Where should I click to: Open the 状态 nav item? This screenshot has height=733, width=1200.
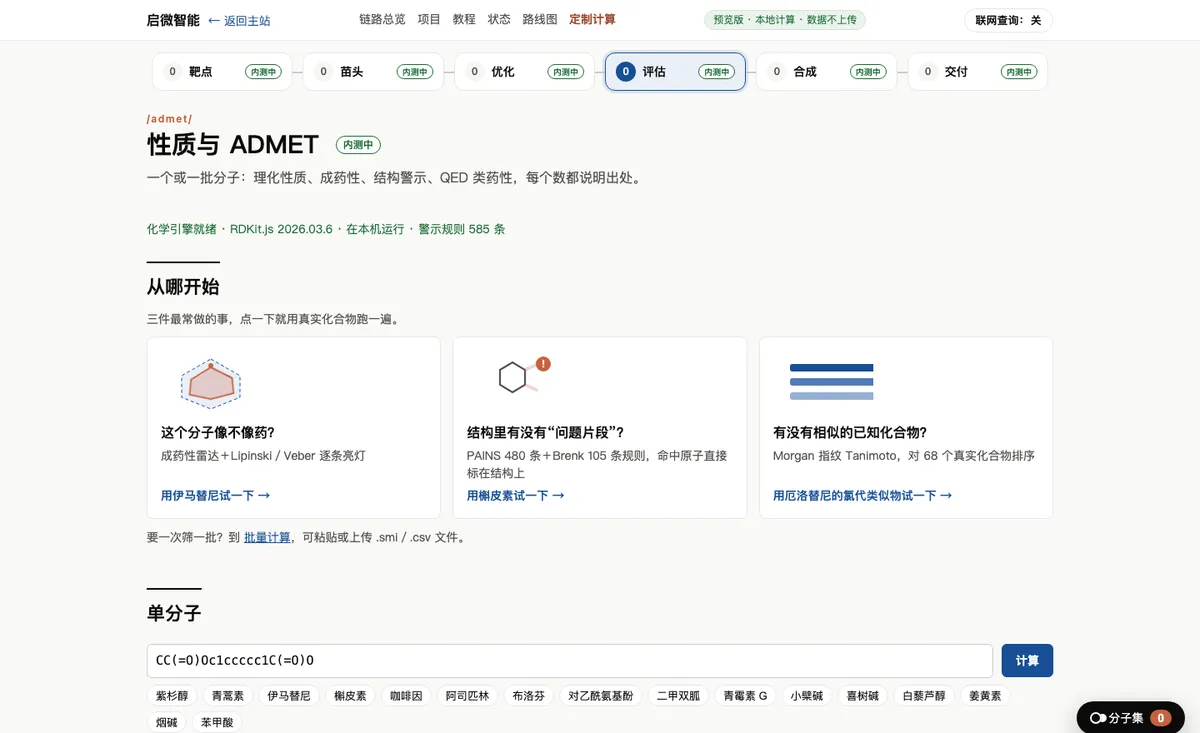tap(499, 19)
